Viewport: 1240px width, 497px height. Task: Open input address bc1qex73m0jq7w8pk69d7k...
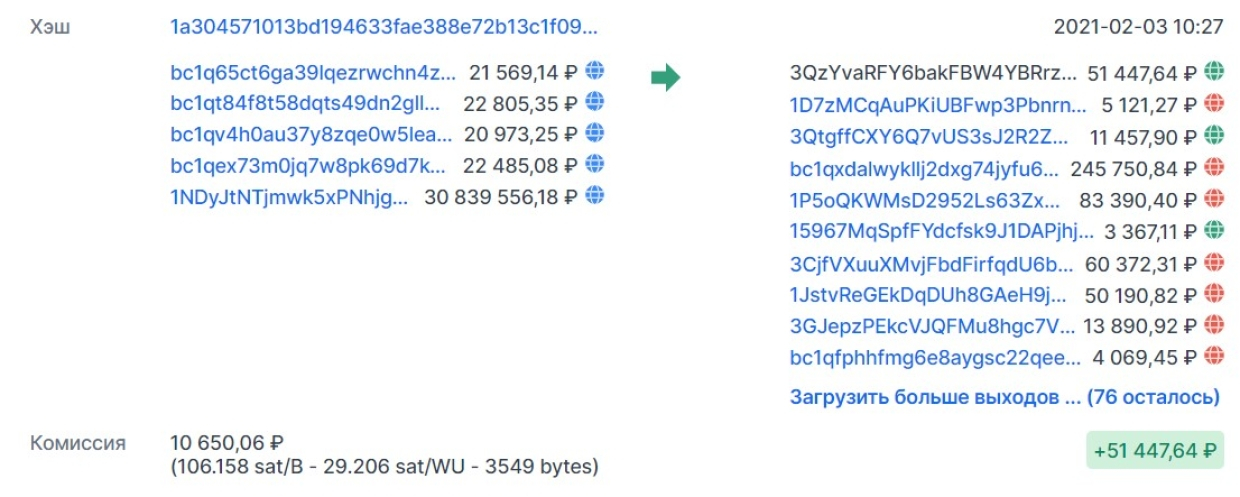coord(308,167)
